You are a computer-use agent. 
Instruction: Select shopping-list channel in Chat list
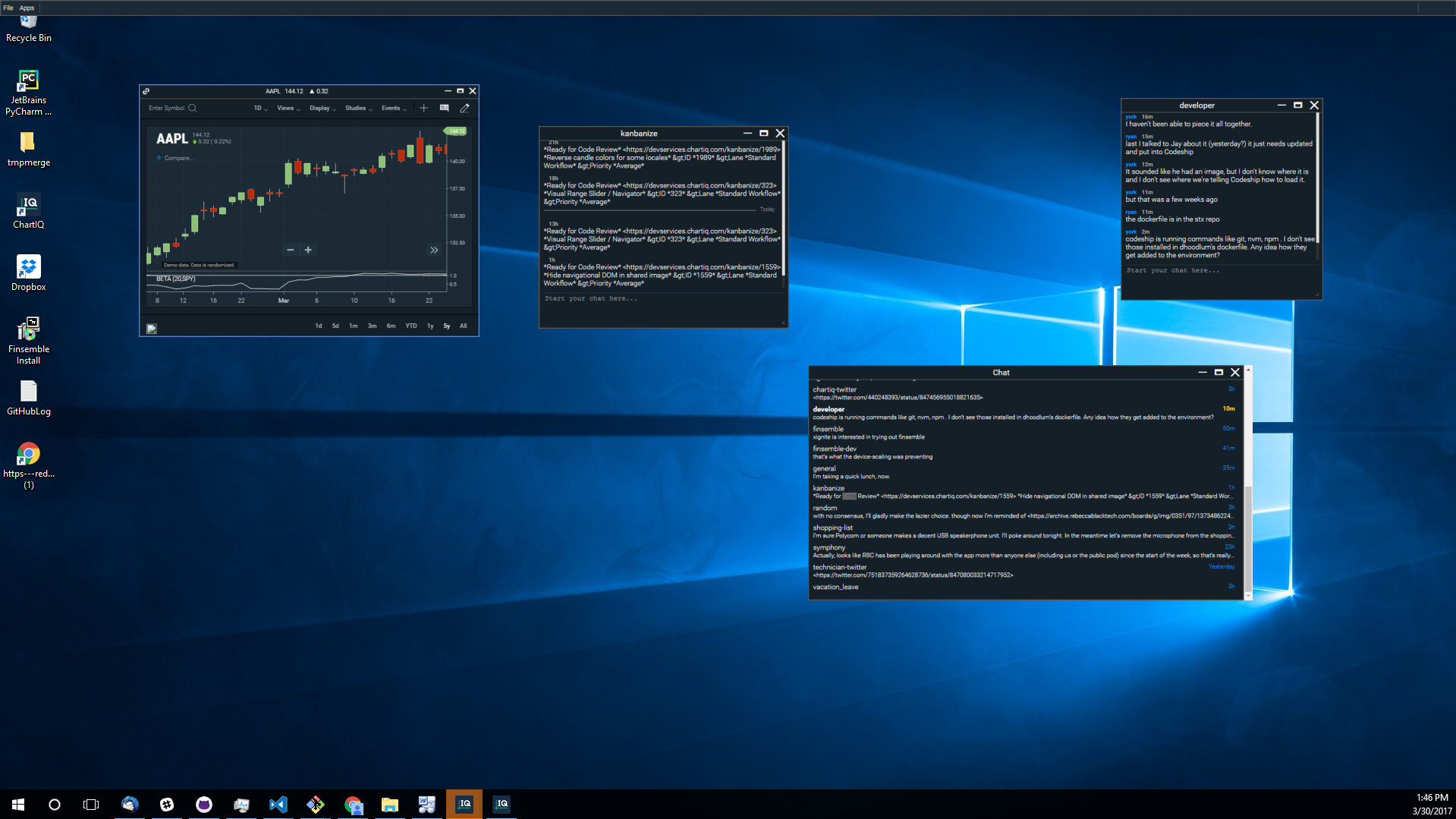pos(1024,531)
